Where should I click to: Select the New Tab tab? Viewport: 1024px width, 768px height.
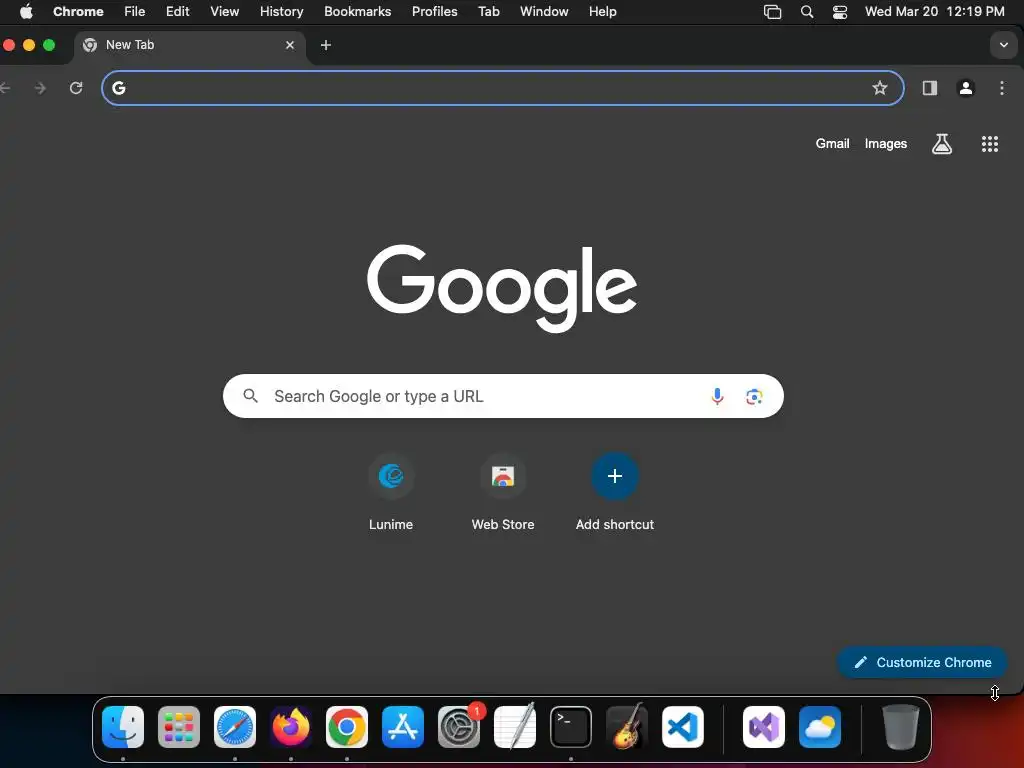(189, 45)
